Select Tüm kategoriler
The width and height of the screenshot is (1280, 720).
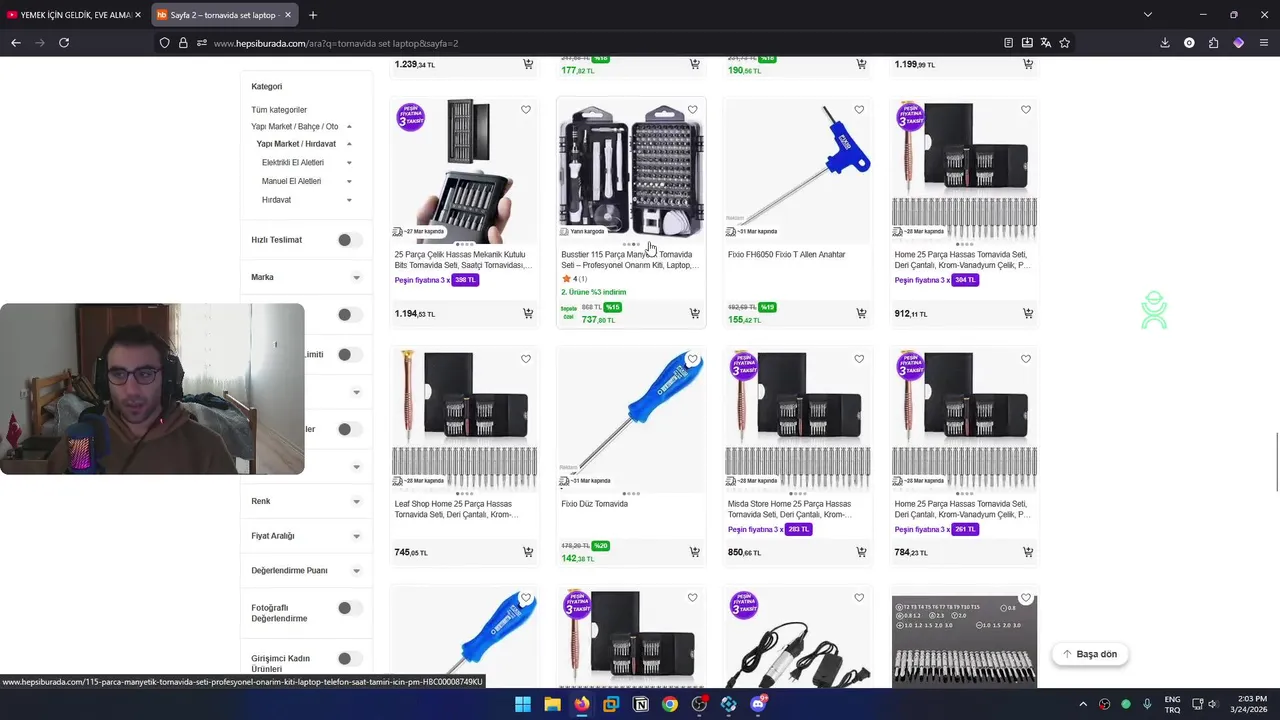pyautogui.click(x=279, y=110)
